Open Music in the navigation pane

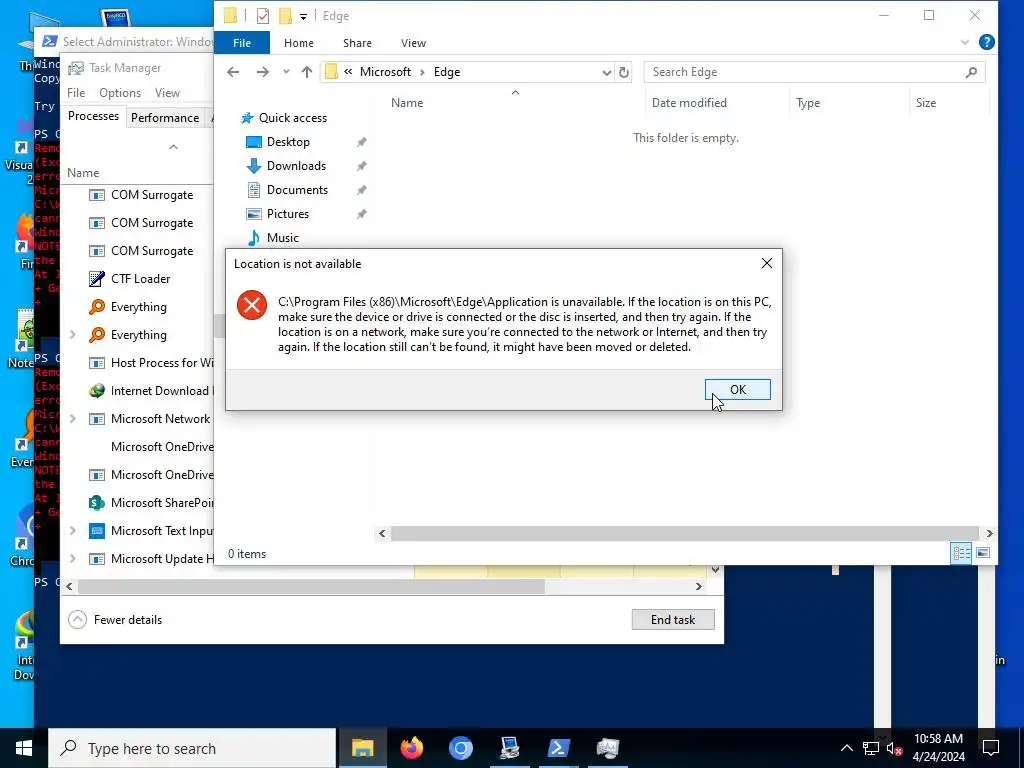point(282,238)
